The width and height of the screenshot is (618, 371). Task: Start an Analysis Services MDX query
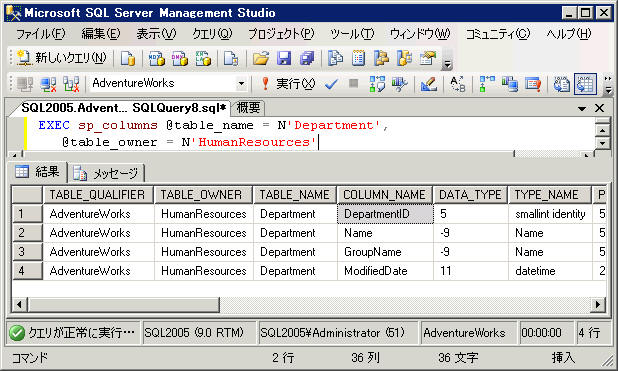(x=156, y=58)
